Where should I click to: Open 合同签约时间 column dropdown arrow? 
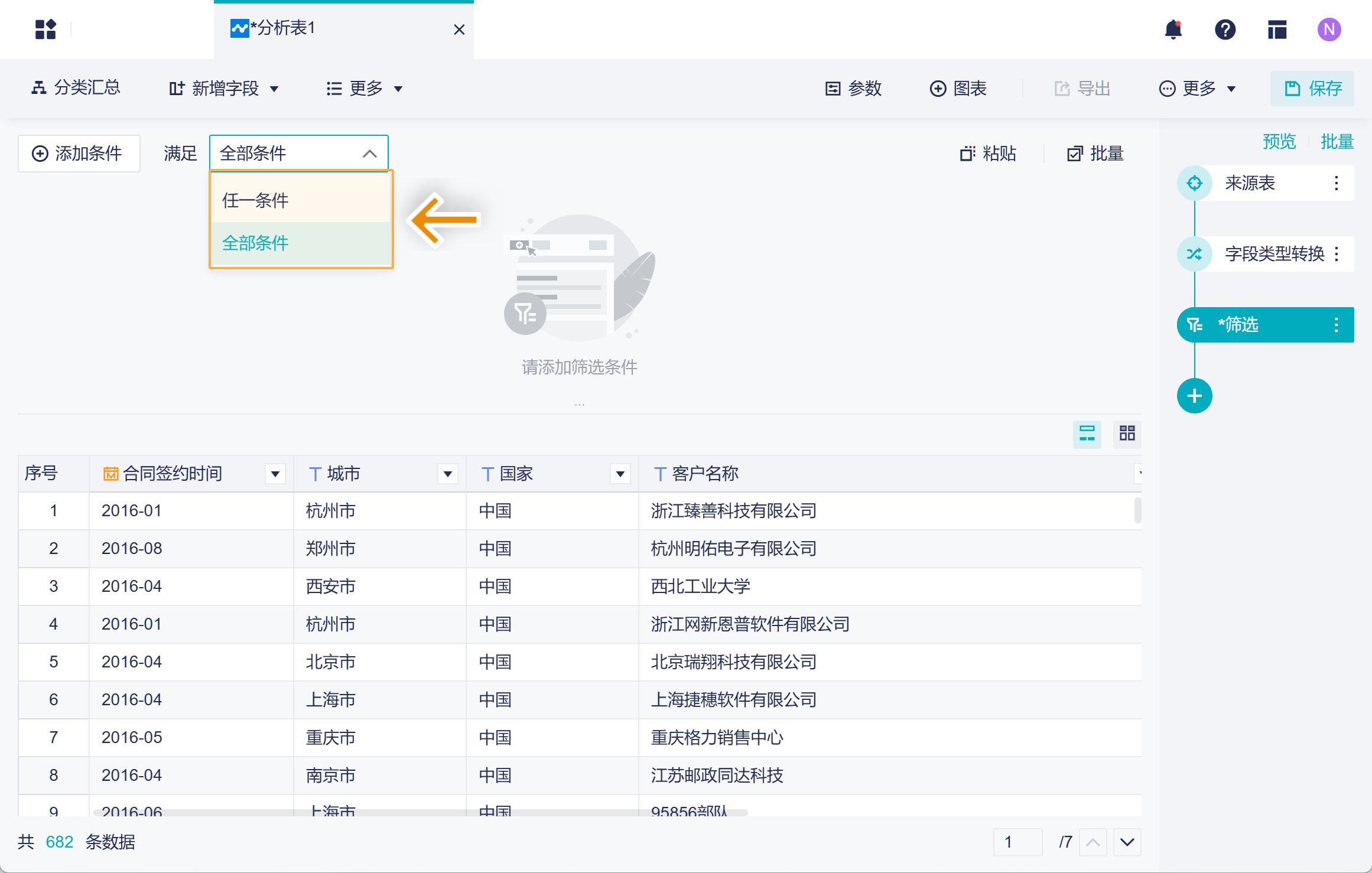pos(275,474)
